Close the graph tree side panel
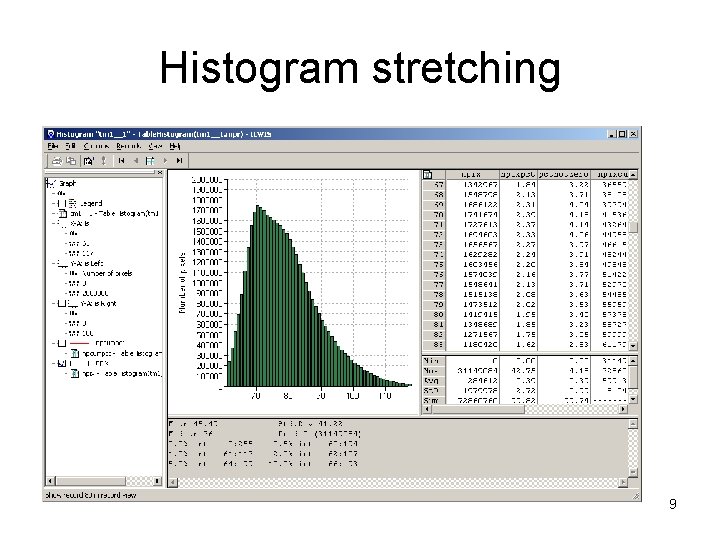This screenshot has height=540, width=720. click(159, 173)
